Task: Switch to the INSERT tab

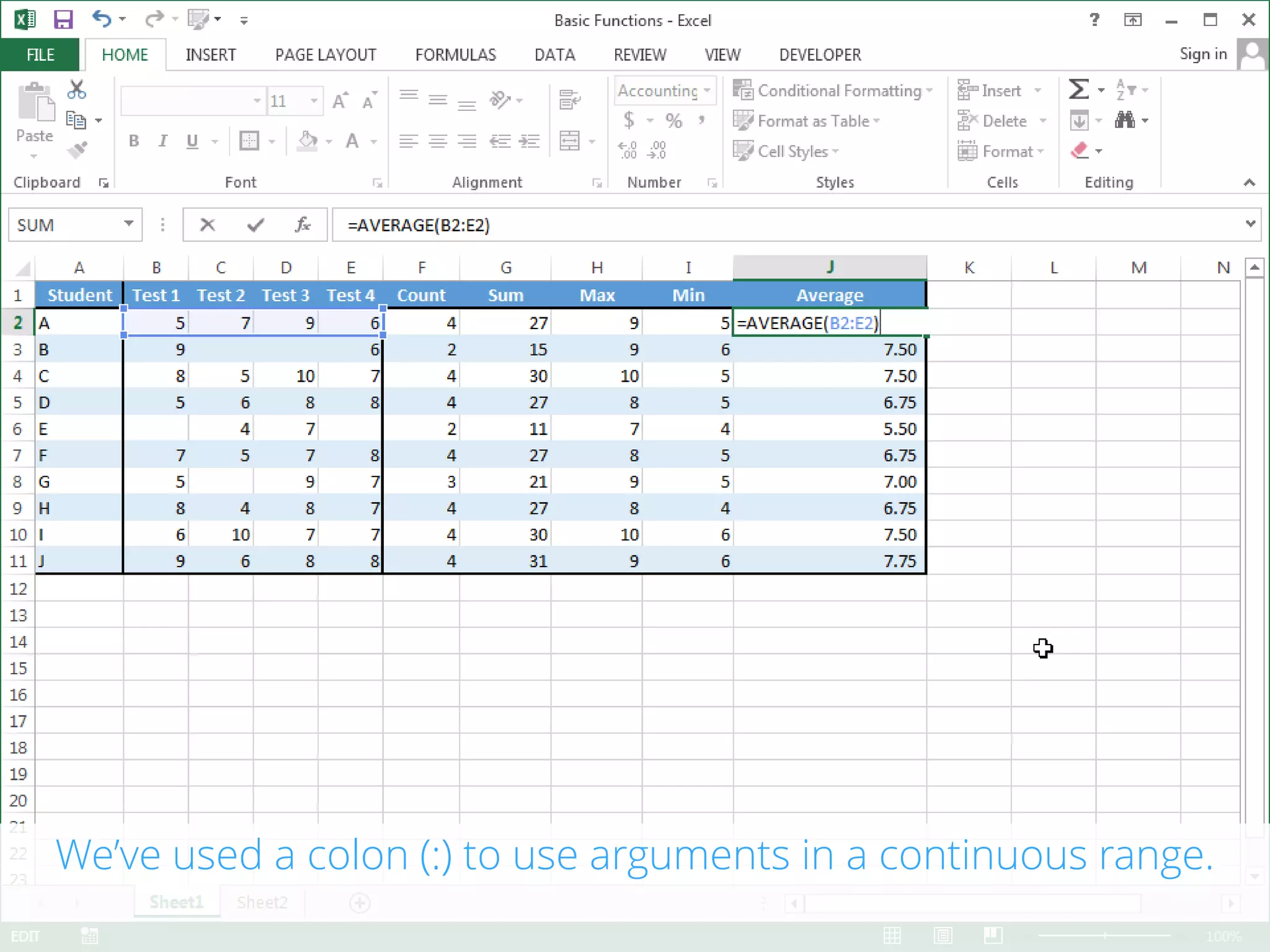Action: click(210, 55)
